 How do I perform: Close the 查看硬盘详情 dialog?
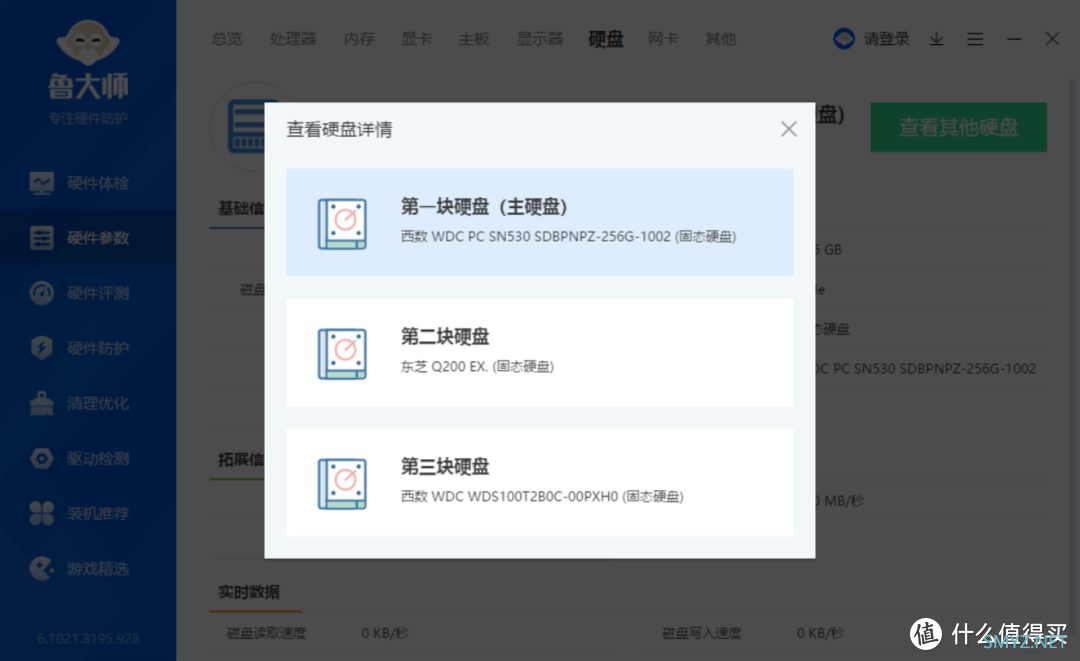(x=789, y=129)
